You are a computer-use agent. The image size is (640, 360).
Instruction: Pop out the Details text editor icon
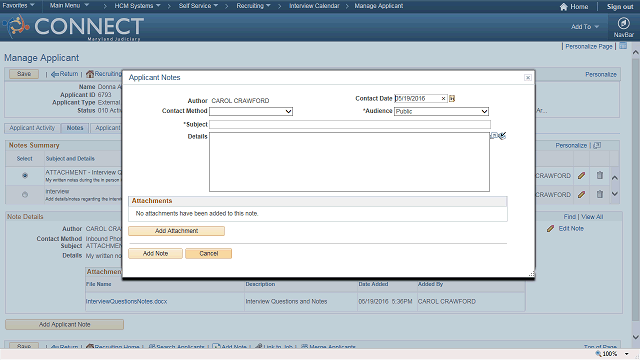point(494,136)
